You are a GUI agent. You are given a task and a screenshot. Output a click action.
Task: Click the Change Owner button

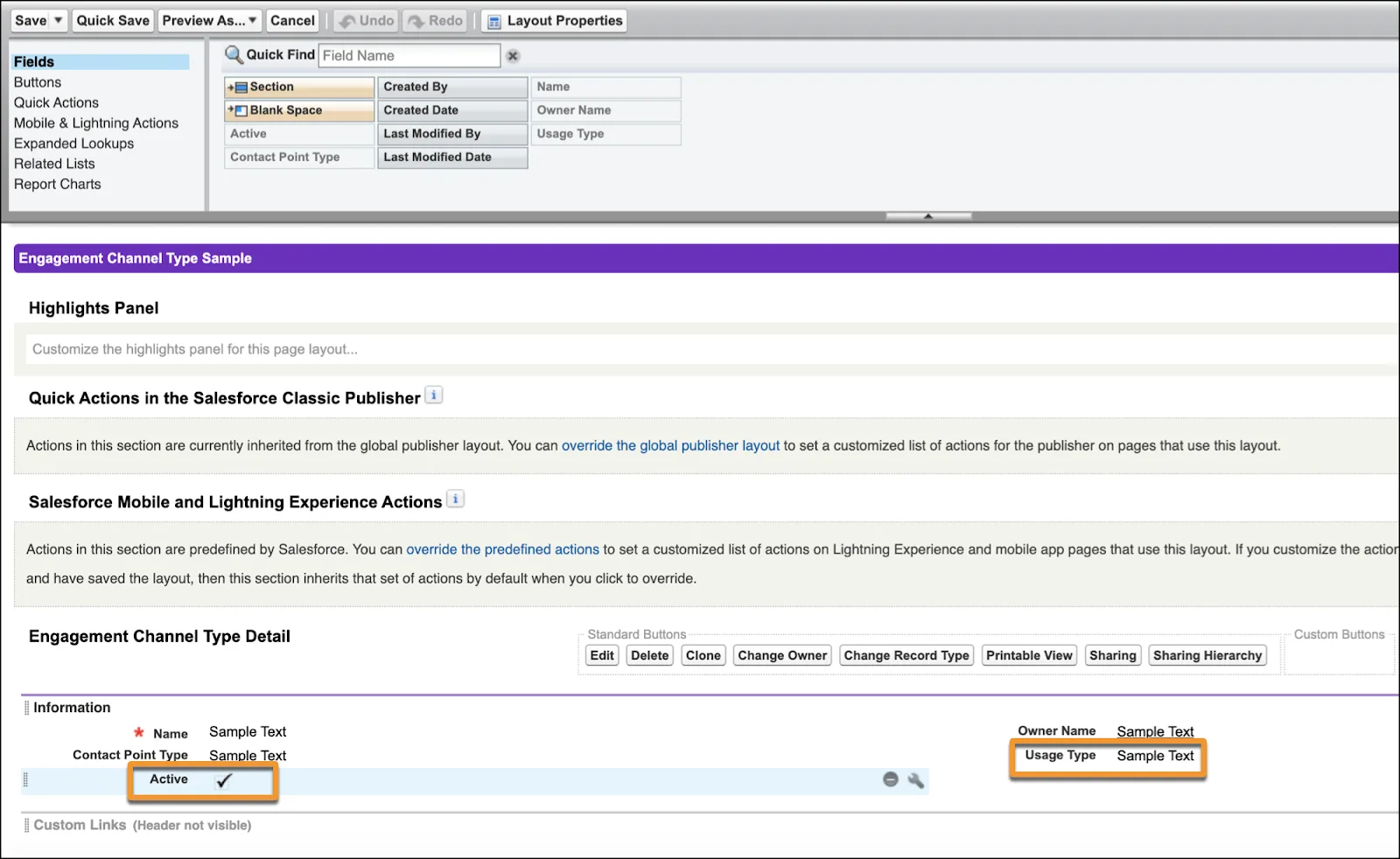coord(782,656)
